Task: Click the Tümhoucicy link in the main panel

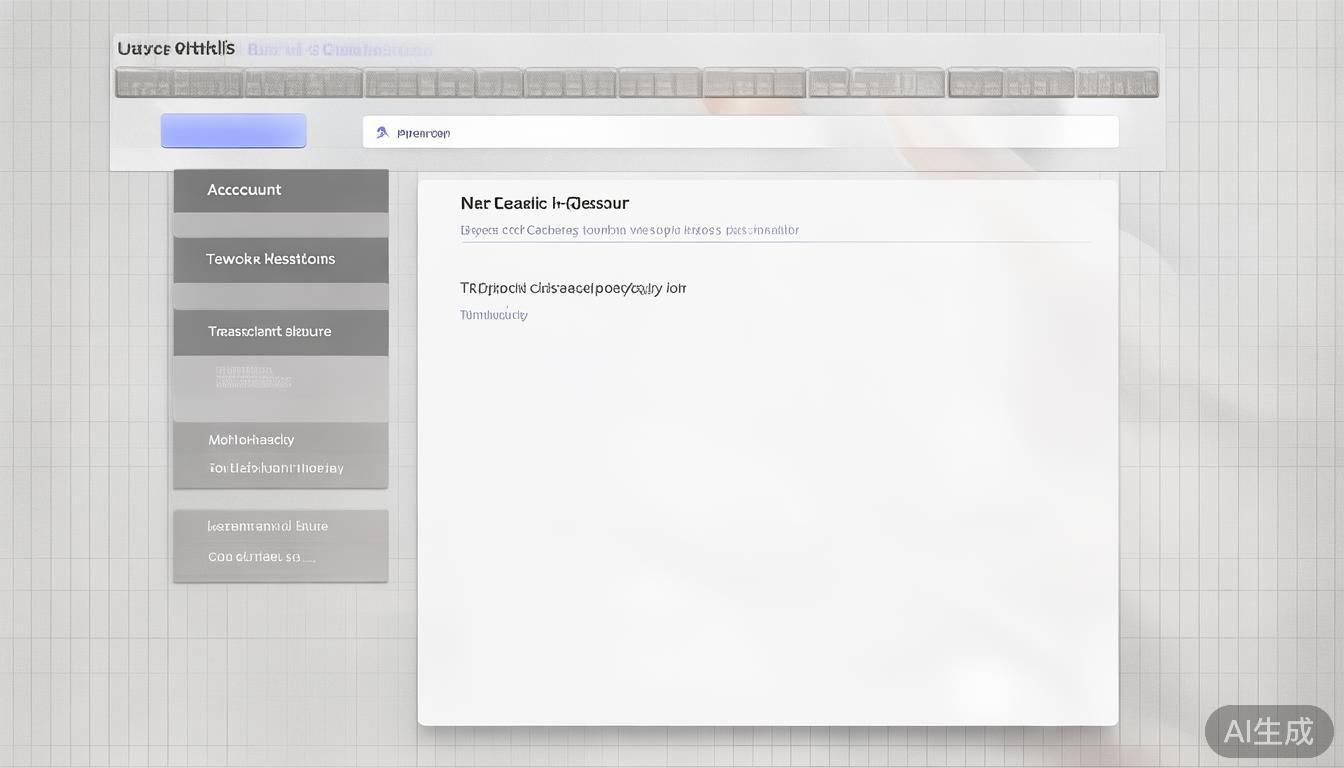Action: (494, 315)
